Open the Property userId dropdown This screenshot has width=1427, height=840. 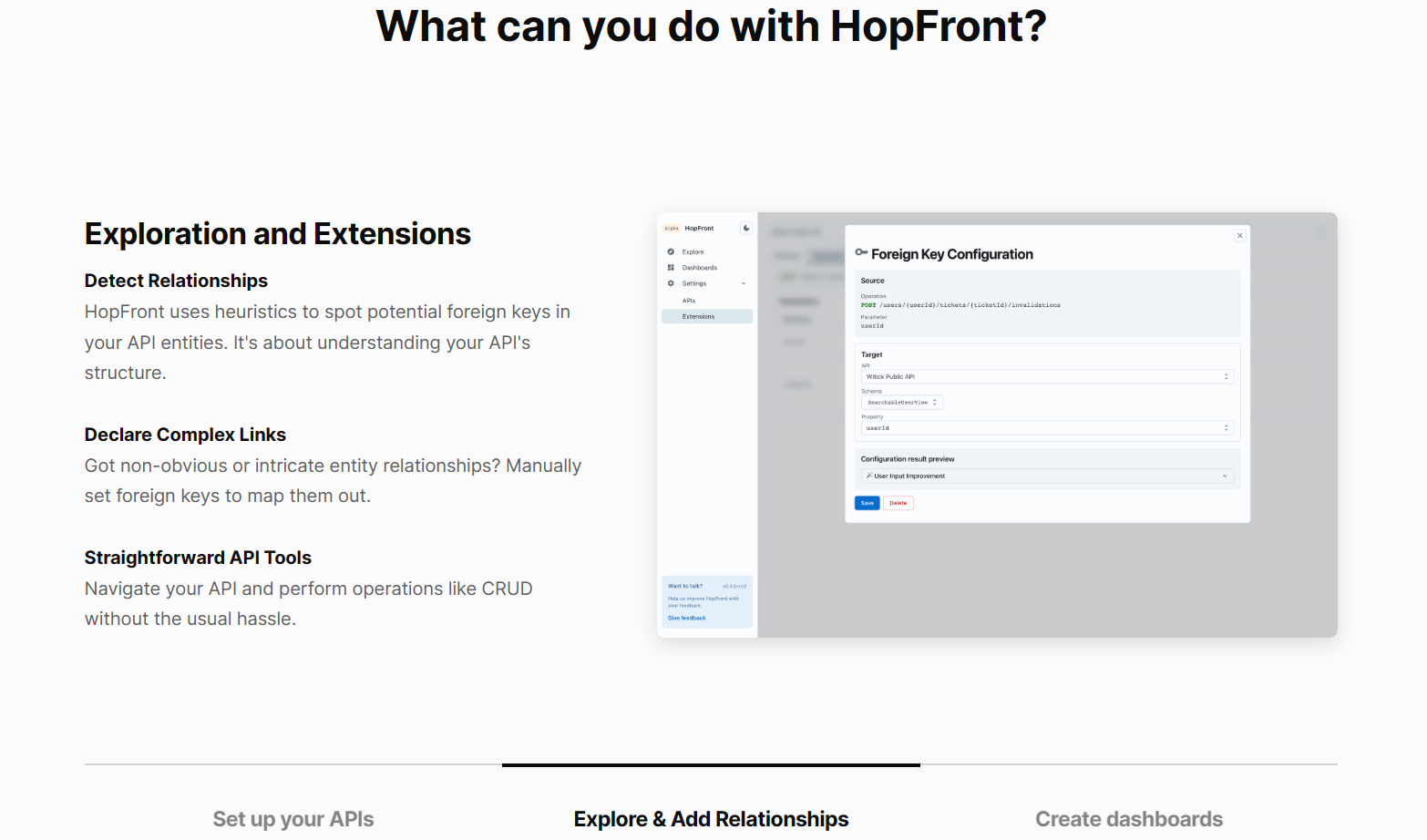coord(1047,427)
